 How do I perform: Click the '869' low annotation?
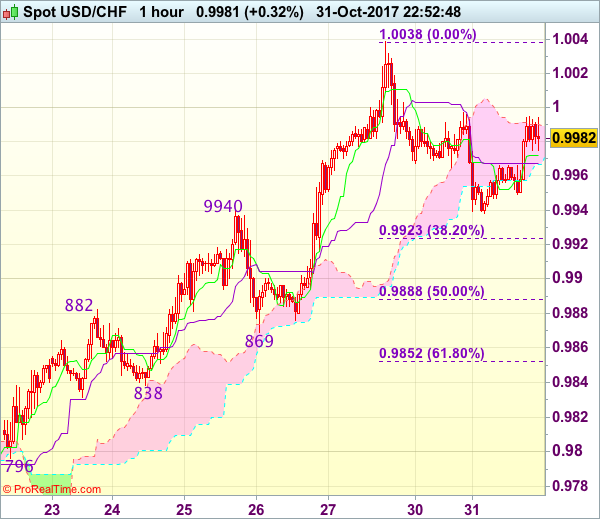point(259,341)
